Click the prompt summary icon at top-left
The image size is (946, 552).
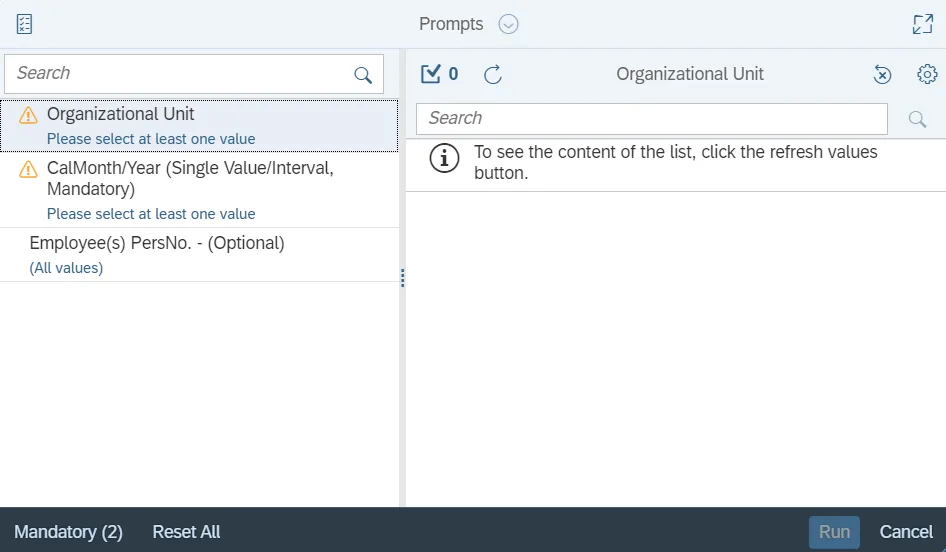25,24
